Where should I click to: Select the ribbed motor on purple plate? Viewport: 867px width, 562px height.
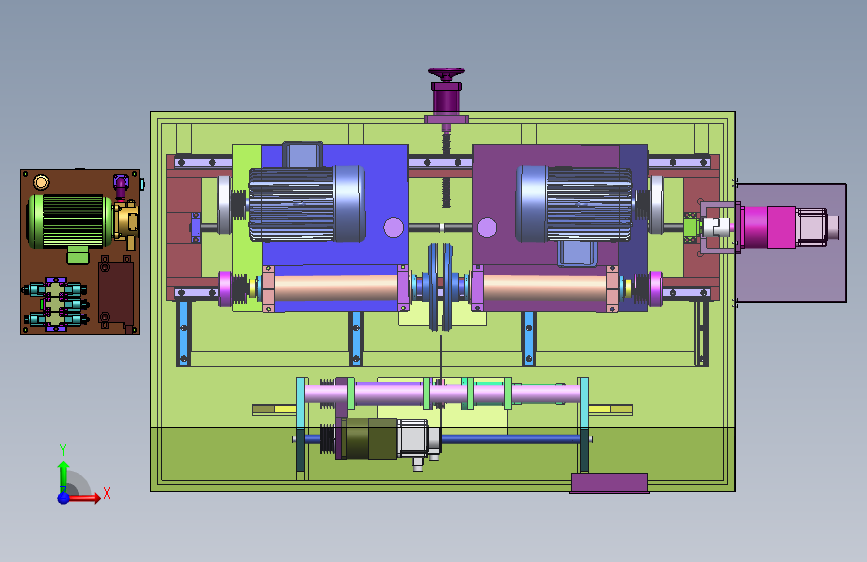pos(574,204)
